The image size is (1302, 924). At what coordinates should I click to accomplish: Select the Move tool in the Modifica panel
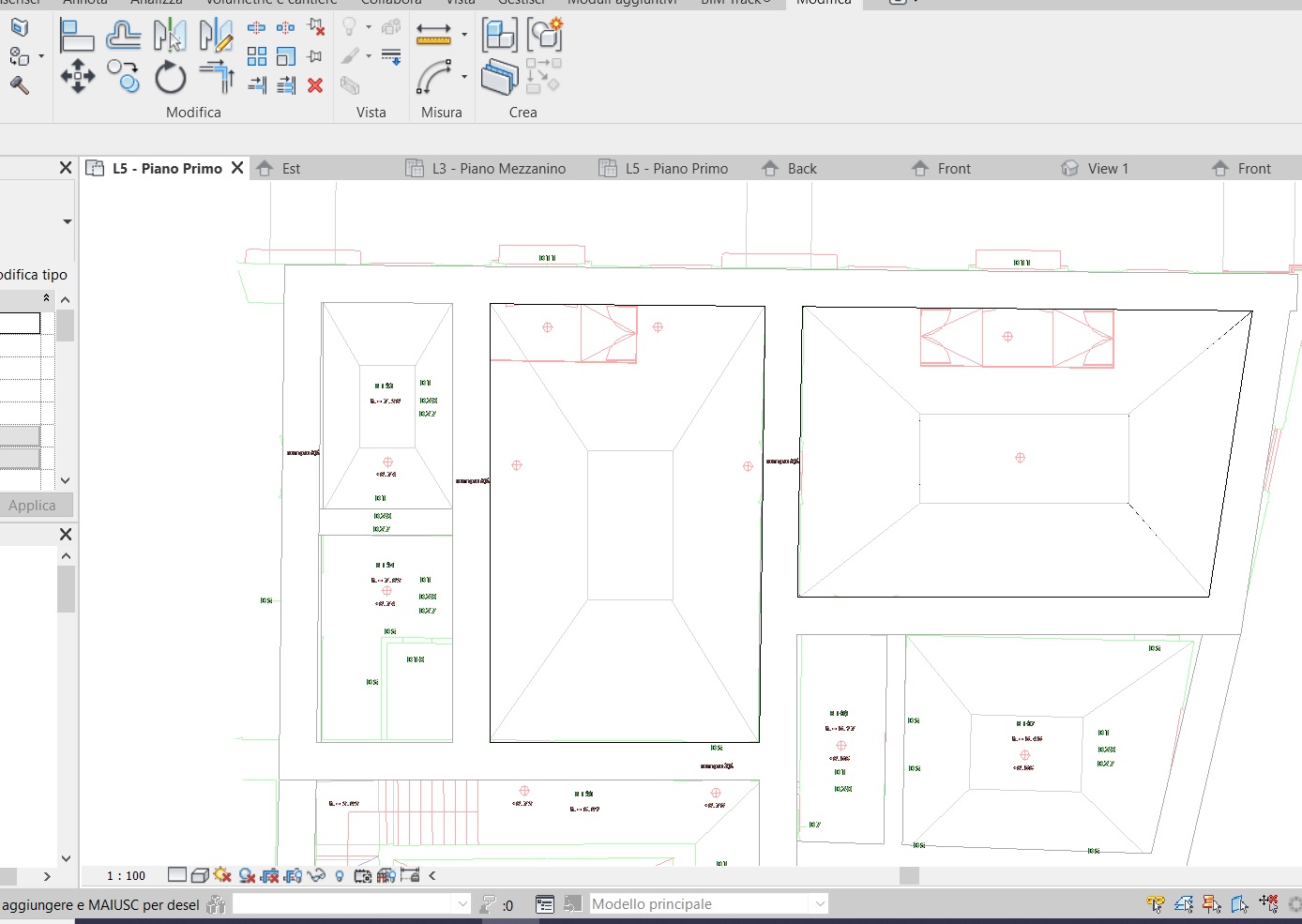[x=78, y=77]
